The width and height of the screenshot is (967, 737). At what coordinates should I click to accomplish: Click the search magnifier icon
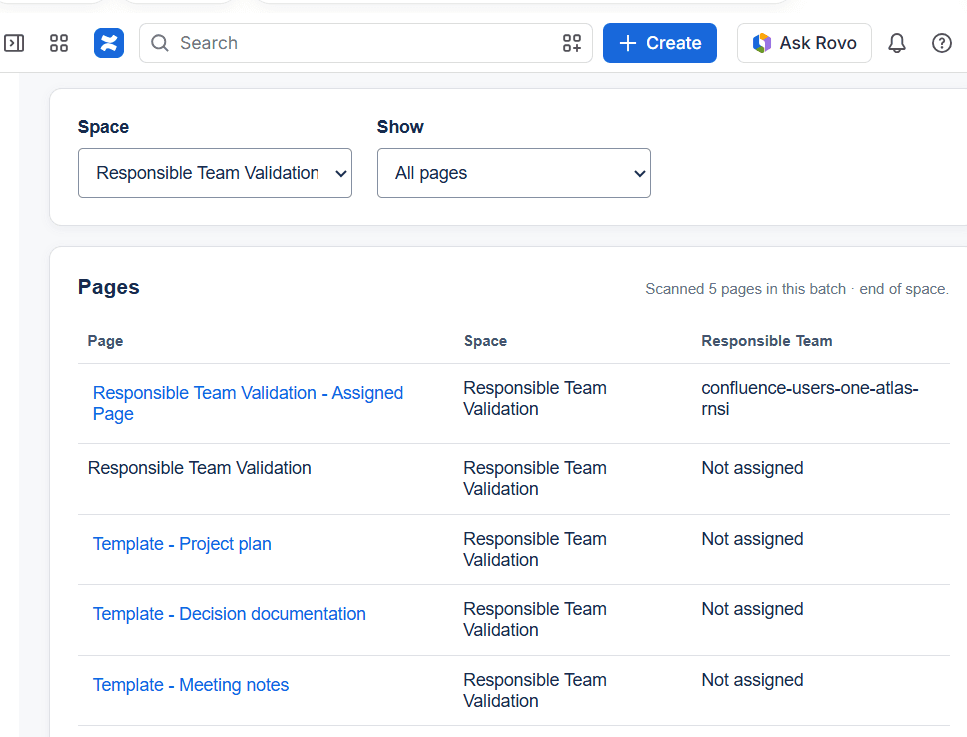160,43
